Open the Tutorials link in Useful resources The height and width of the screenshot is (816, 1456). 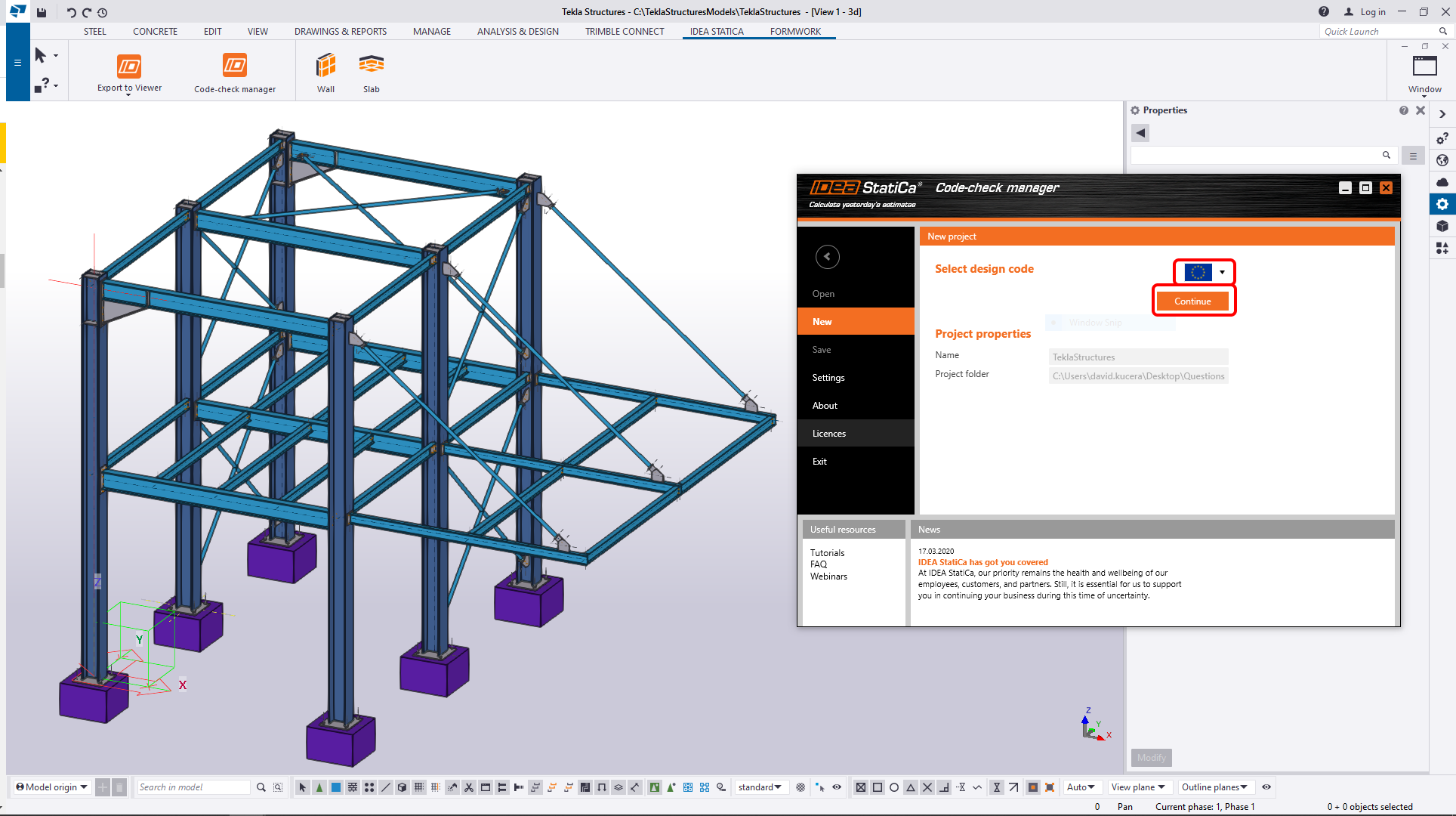827,553
